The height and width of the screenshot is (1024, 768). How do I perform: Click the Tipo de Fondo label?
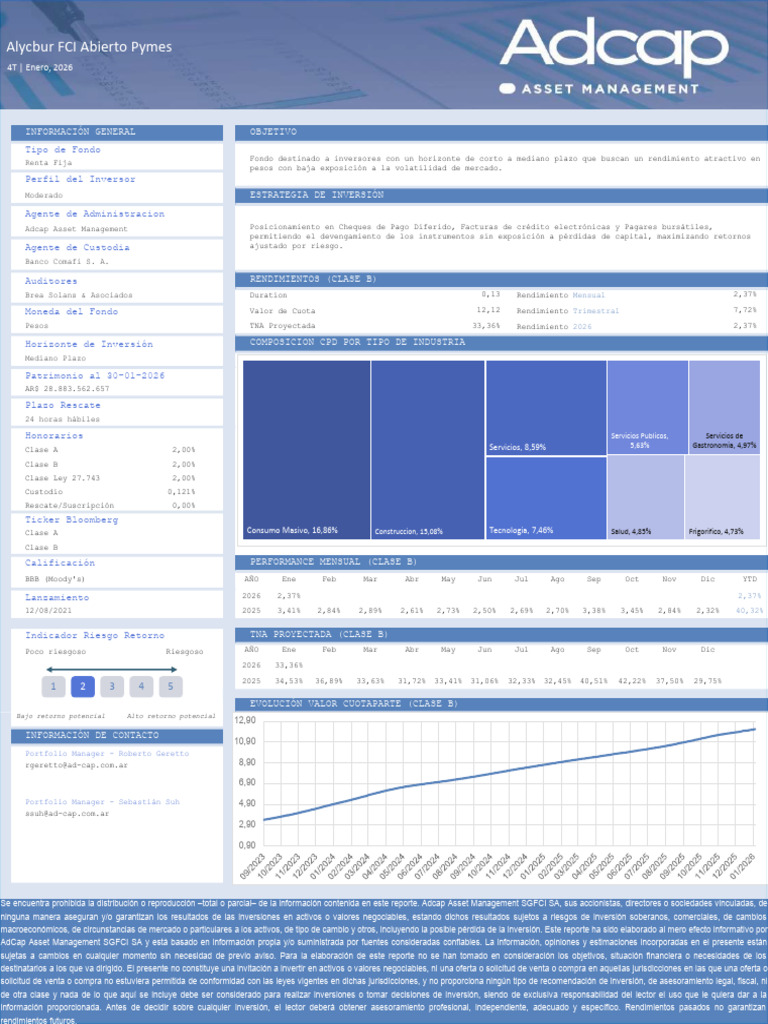(63, 150)
